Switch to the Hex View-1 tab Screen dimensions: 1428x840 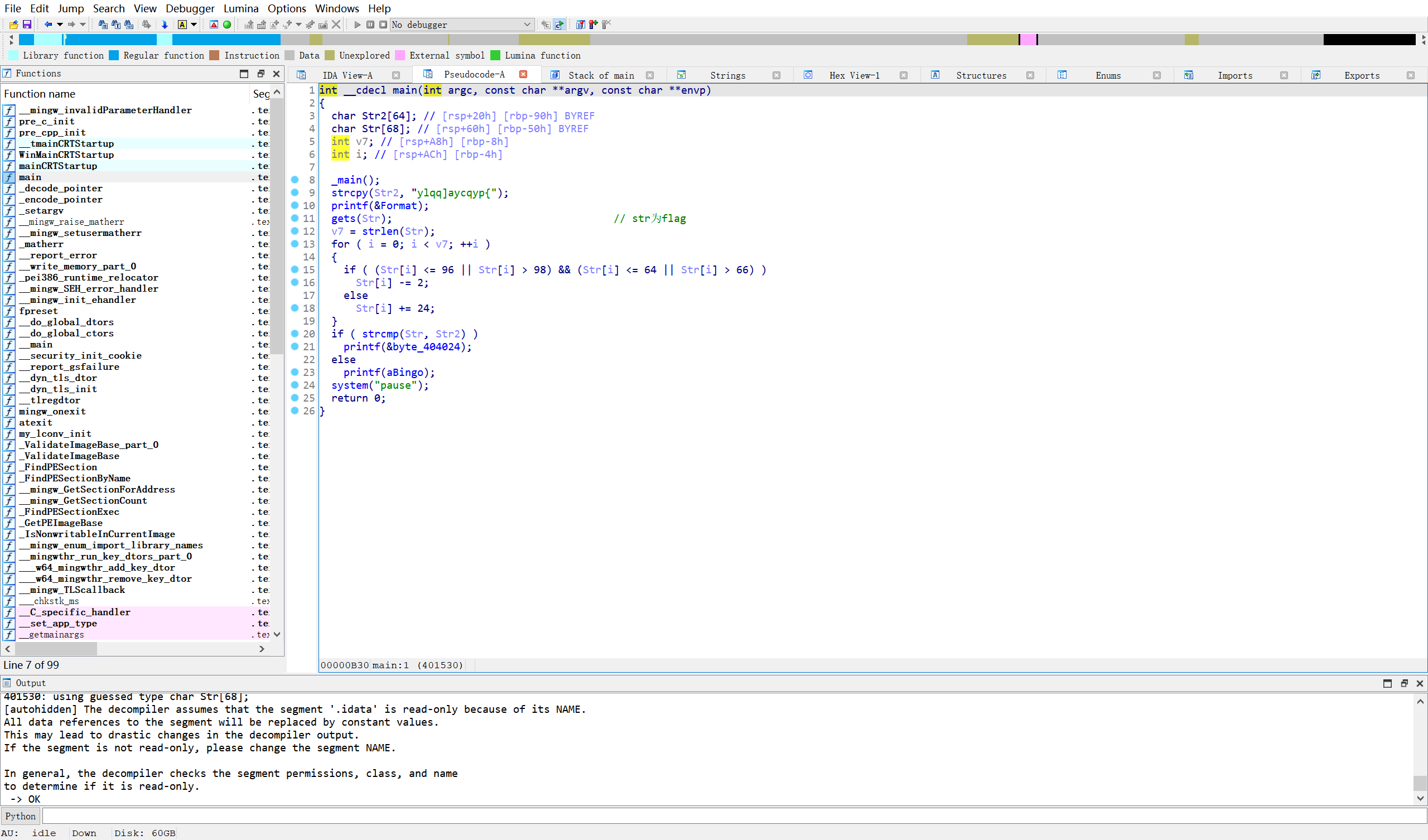coord(855,75)
